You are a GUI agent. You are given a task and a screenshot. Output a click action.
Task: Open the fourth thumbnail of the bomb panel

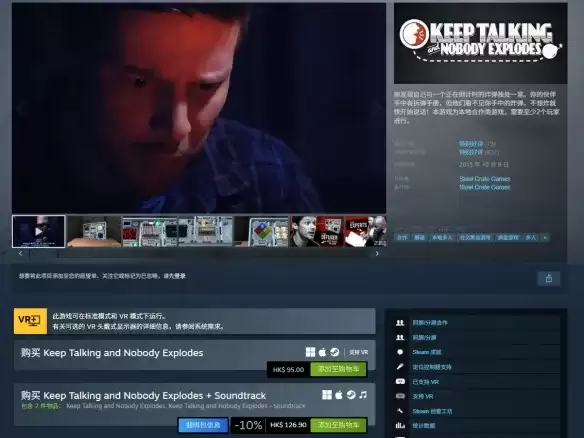pos(205,231)
